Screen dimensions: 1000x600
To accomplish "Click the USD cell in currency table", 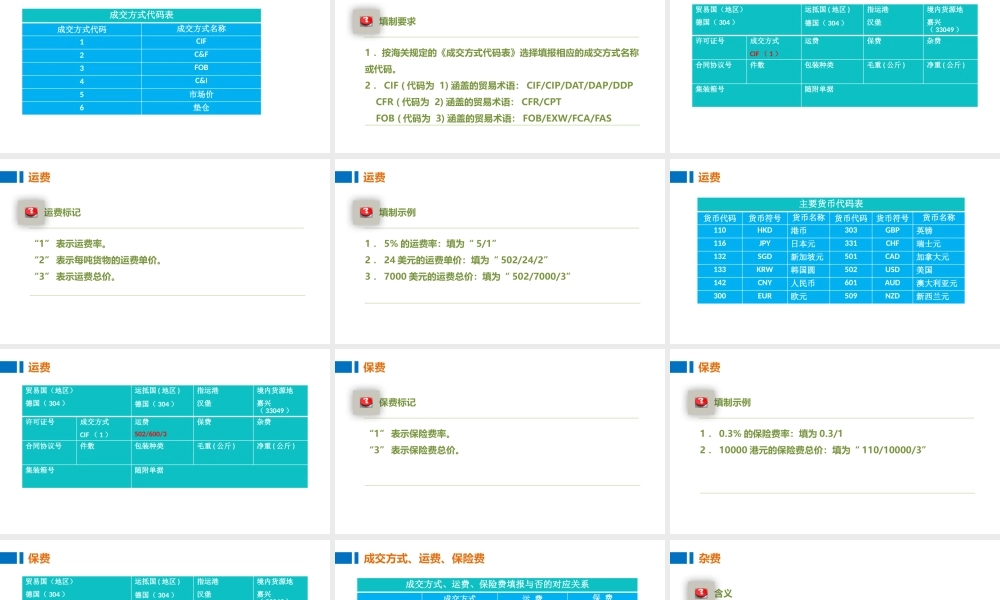I will (x=892, y=270).
